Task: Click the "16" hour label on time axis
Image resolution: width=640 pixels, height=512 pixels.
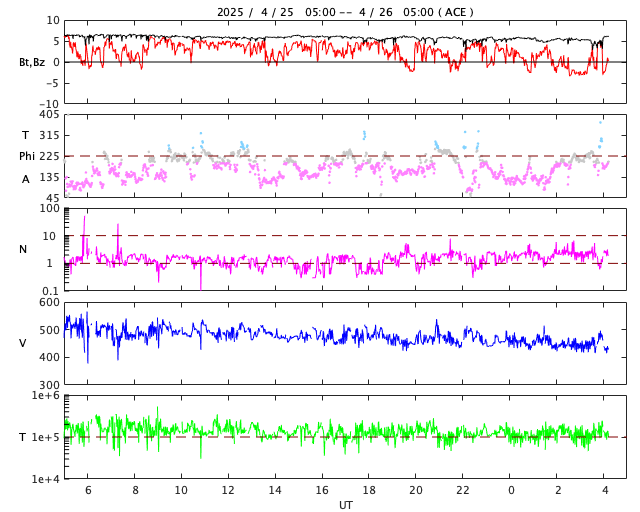Action: coord(322,490)
